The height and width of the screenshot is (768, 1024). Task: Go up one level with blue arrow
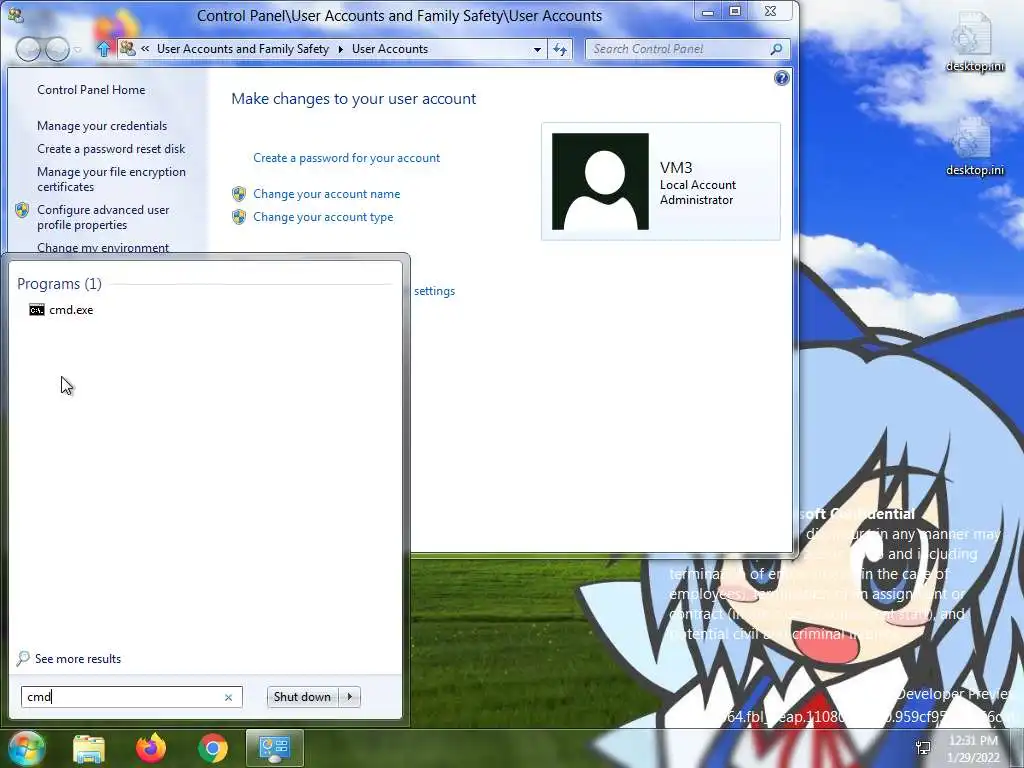click(x=103, y=49)
